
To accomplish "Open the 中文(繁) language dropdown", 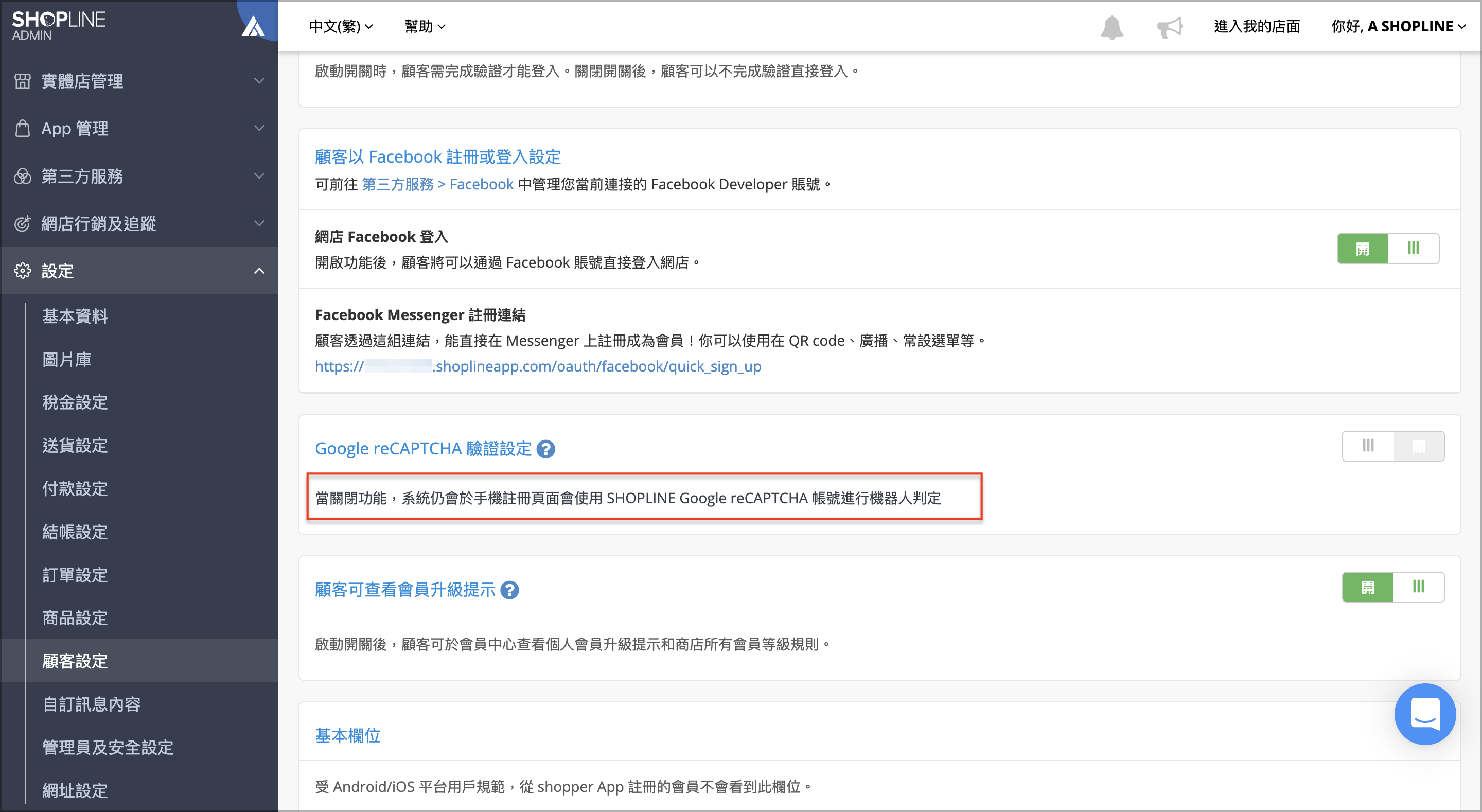I will click(341, 26).
